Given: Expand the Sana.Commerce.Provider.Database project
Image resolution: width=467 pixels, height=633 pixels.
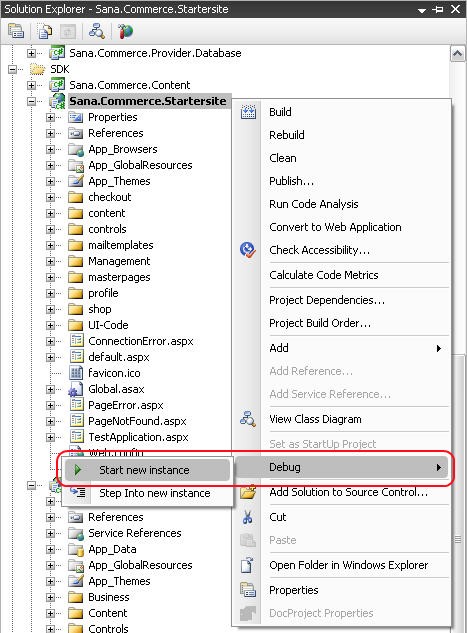Looking at the screenshot, I should coord(31,53).
